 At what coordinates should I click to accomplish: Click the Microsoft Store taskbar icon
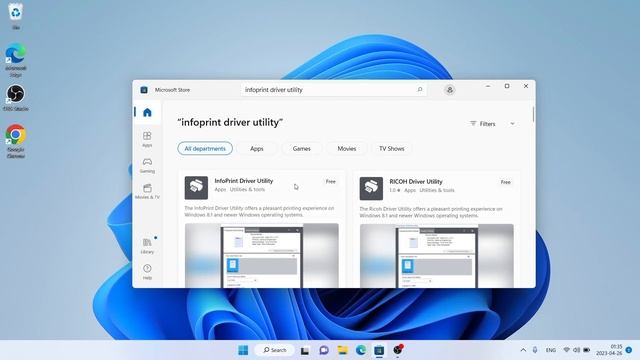379,350
